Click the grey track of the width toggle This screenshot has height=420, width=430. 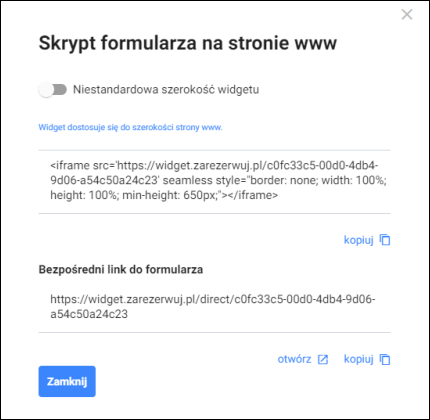coord(60,90)
